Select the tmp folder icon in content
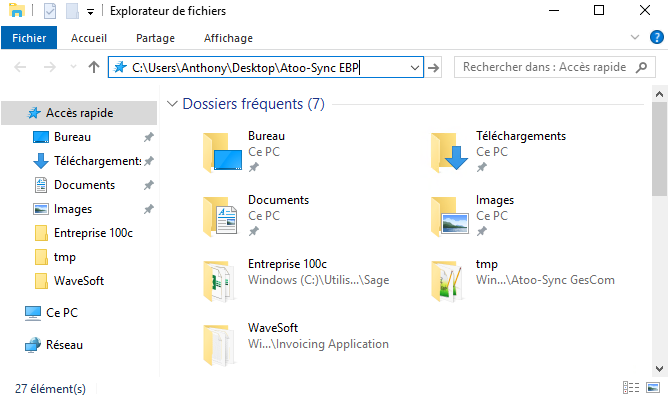669x397 pixels. (x=448, y=281)
